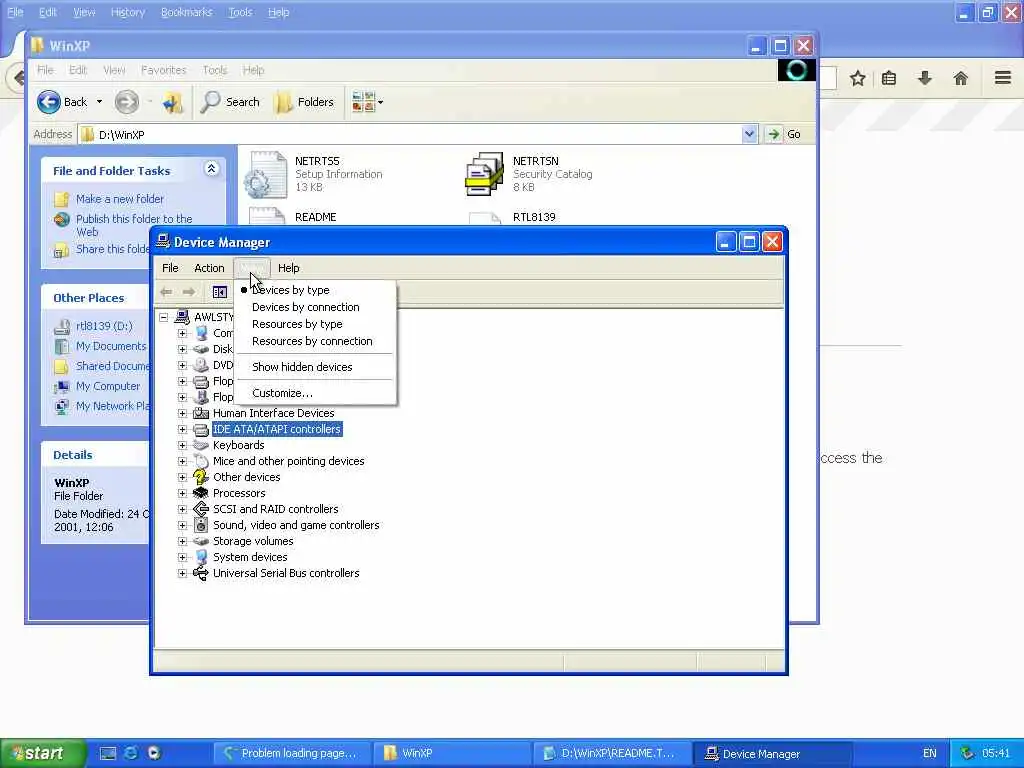Viewport: 1024px width, 768px height.
Task: Switch to README.T… taskbar button
Action: click(x=612, y=753)
